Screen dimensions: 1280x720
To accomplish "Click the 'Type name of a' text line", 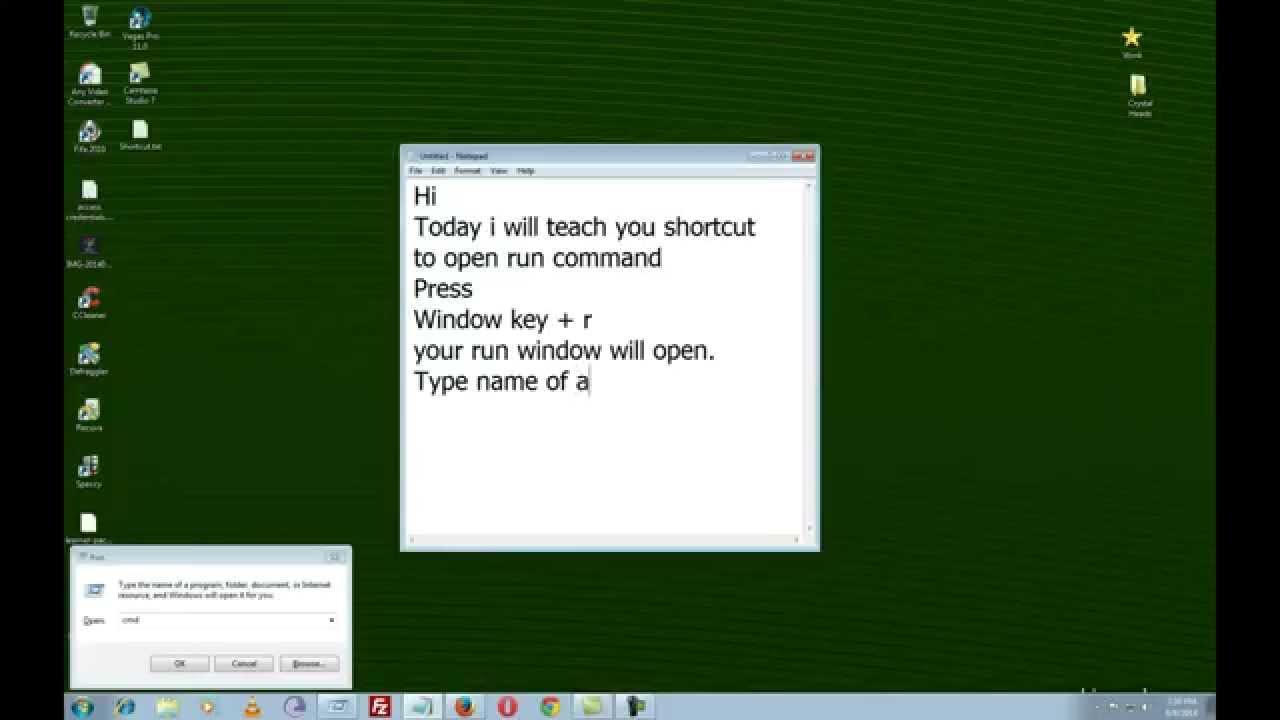I will [501, 381].
